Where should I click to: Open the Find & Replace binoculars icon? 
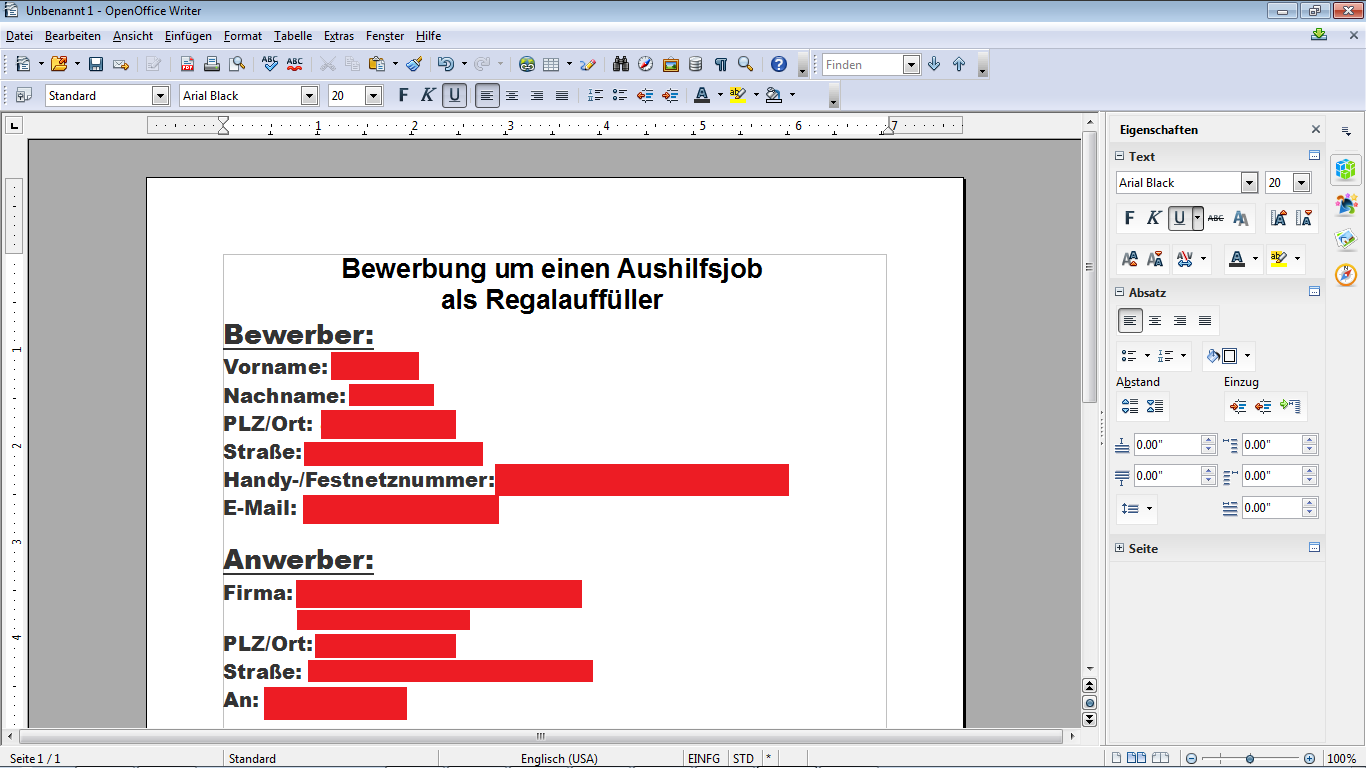click(621, 64)
